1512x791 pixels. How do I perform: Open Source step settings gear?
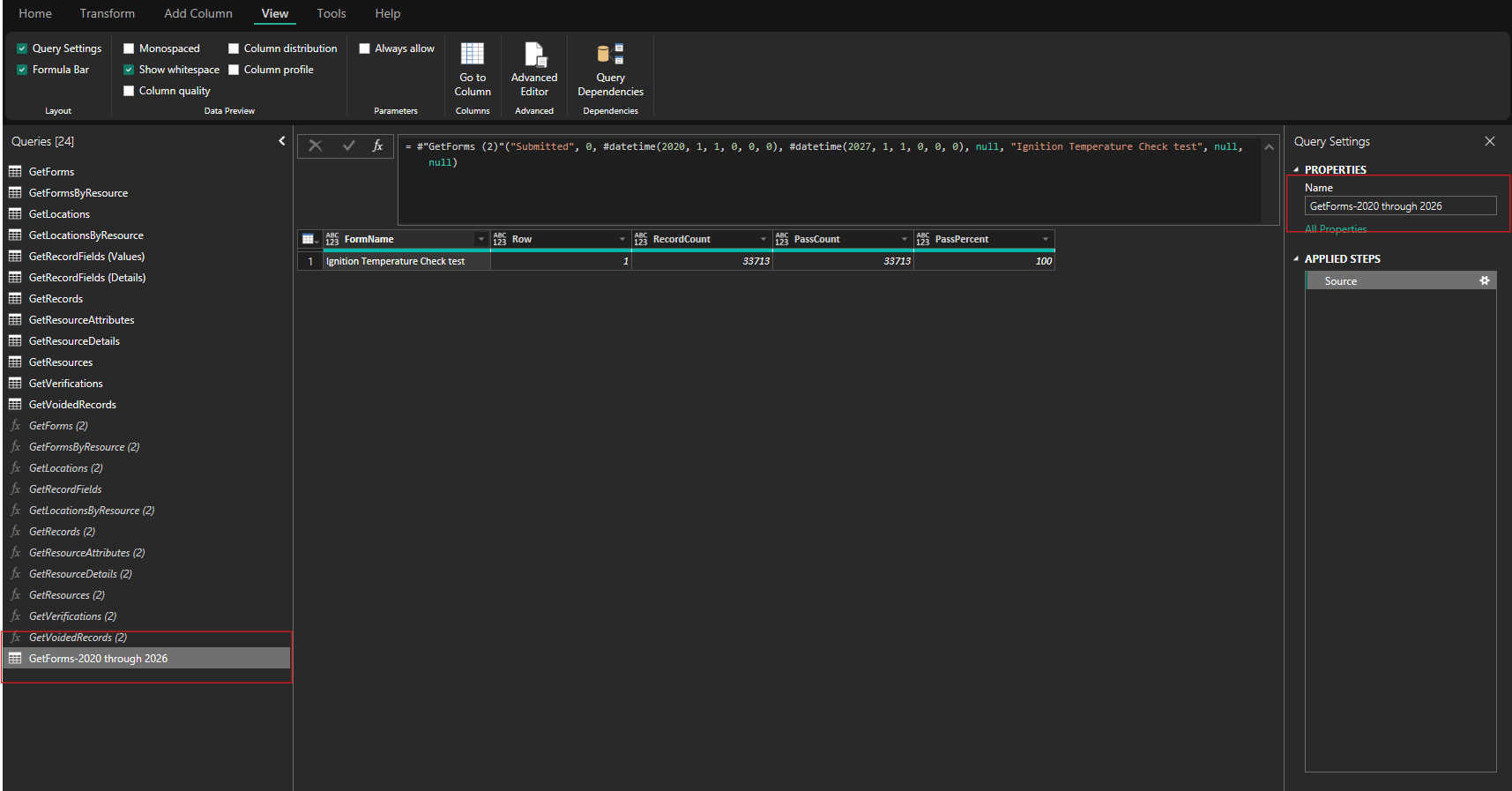[1485, 280]
